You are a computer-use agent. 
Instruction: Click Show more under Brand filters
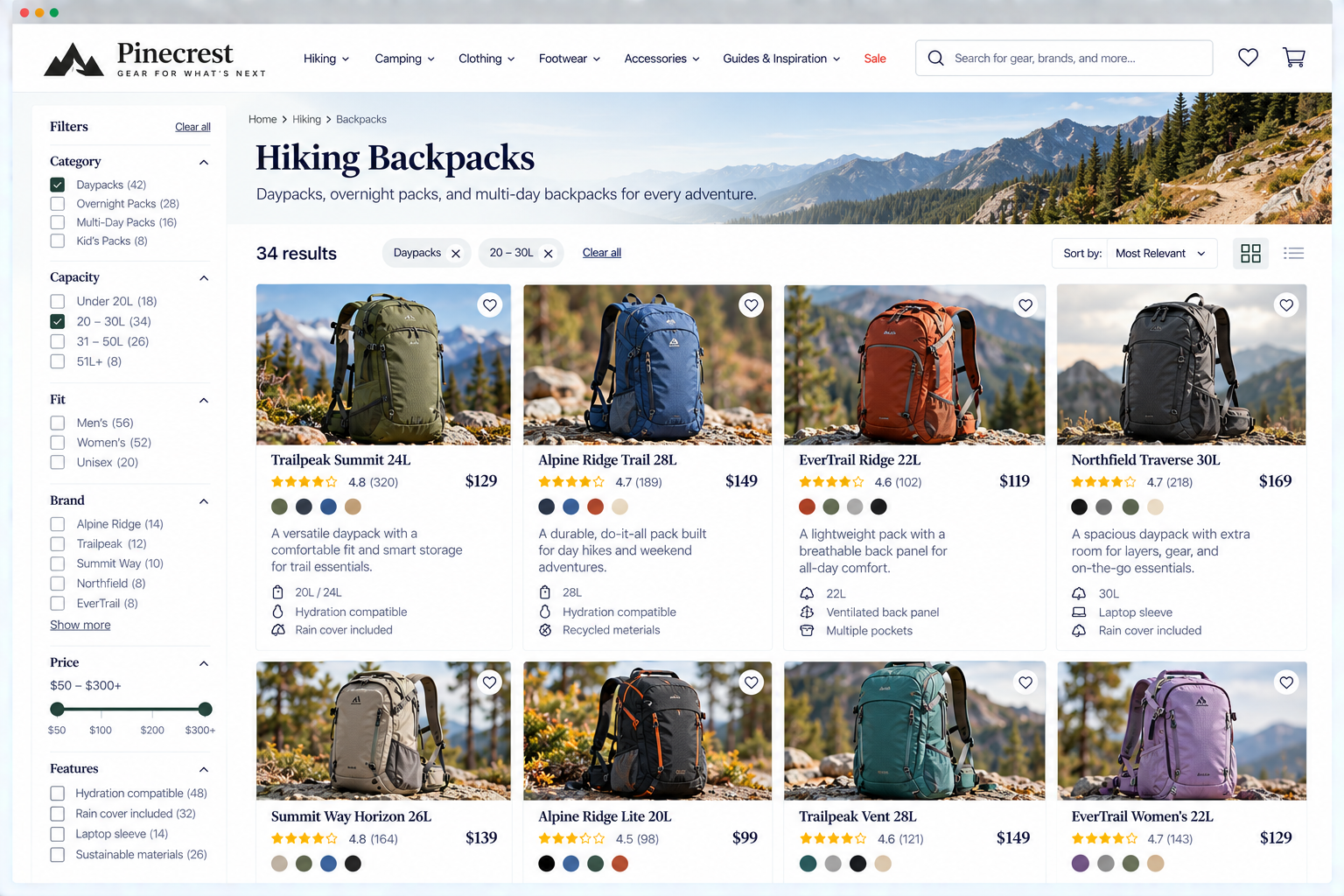(x=80, y=625)
